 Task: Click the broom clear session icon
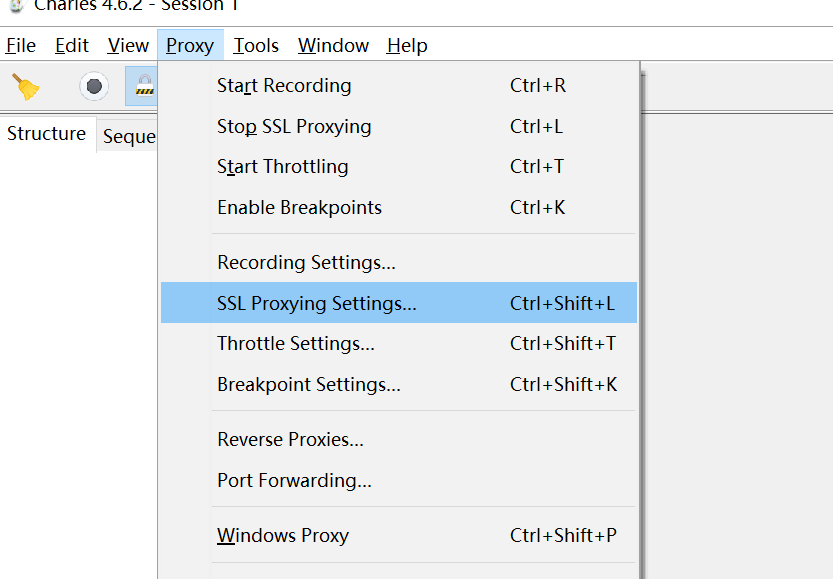tap(26, 87)
